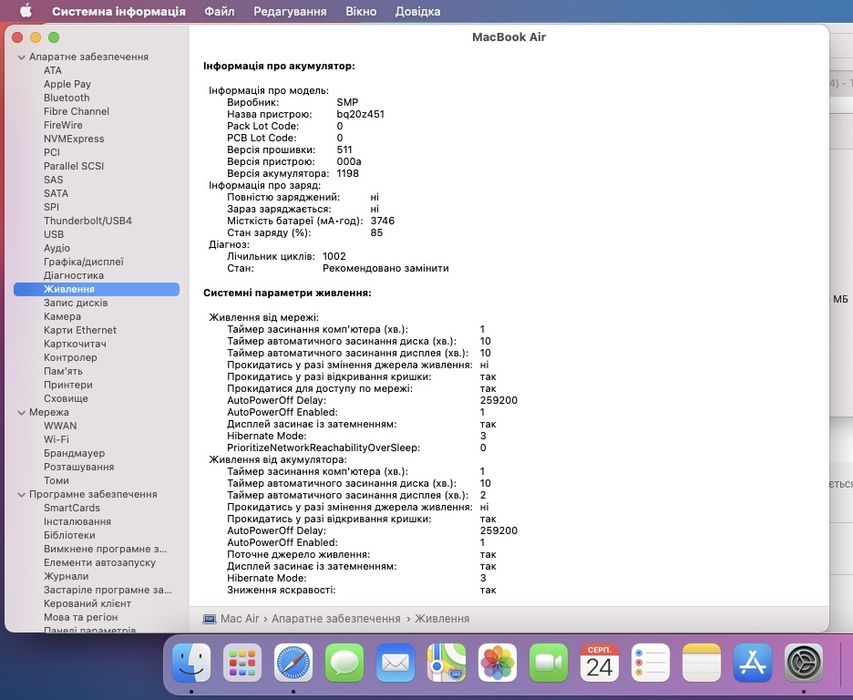The image size is (853, 700).
Task: Select Розташування in sidebar
Action: click(79, 467)
